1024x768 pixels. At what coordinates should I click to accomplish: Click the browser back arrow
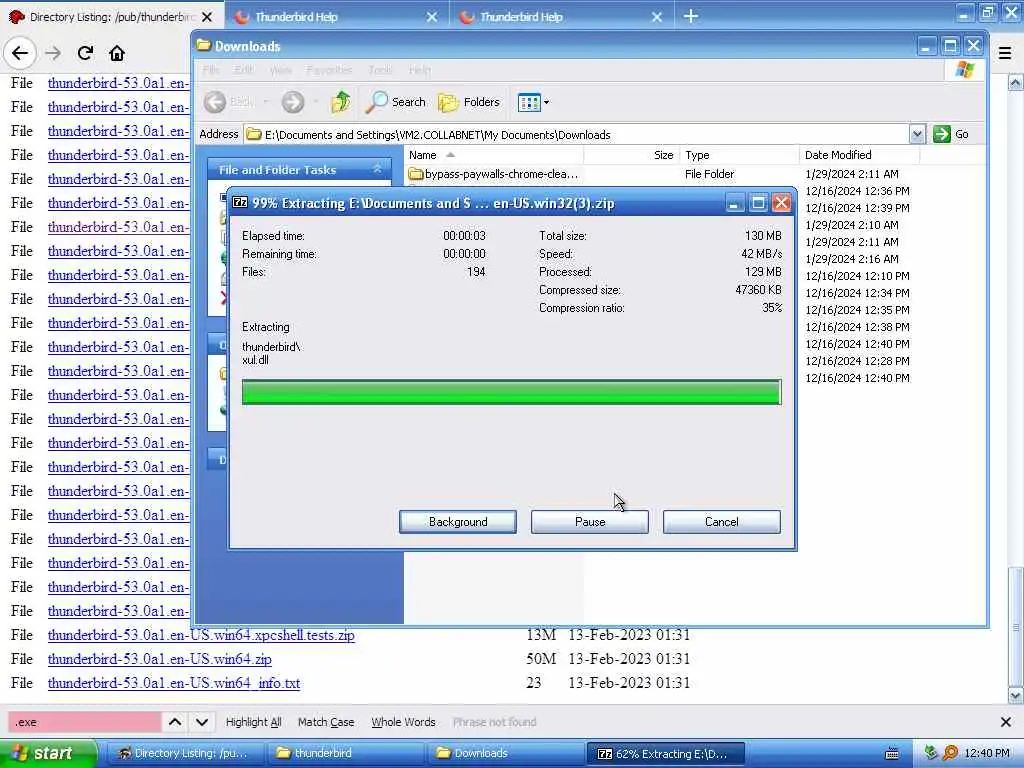click(x=20, y=53)
